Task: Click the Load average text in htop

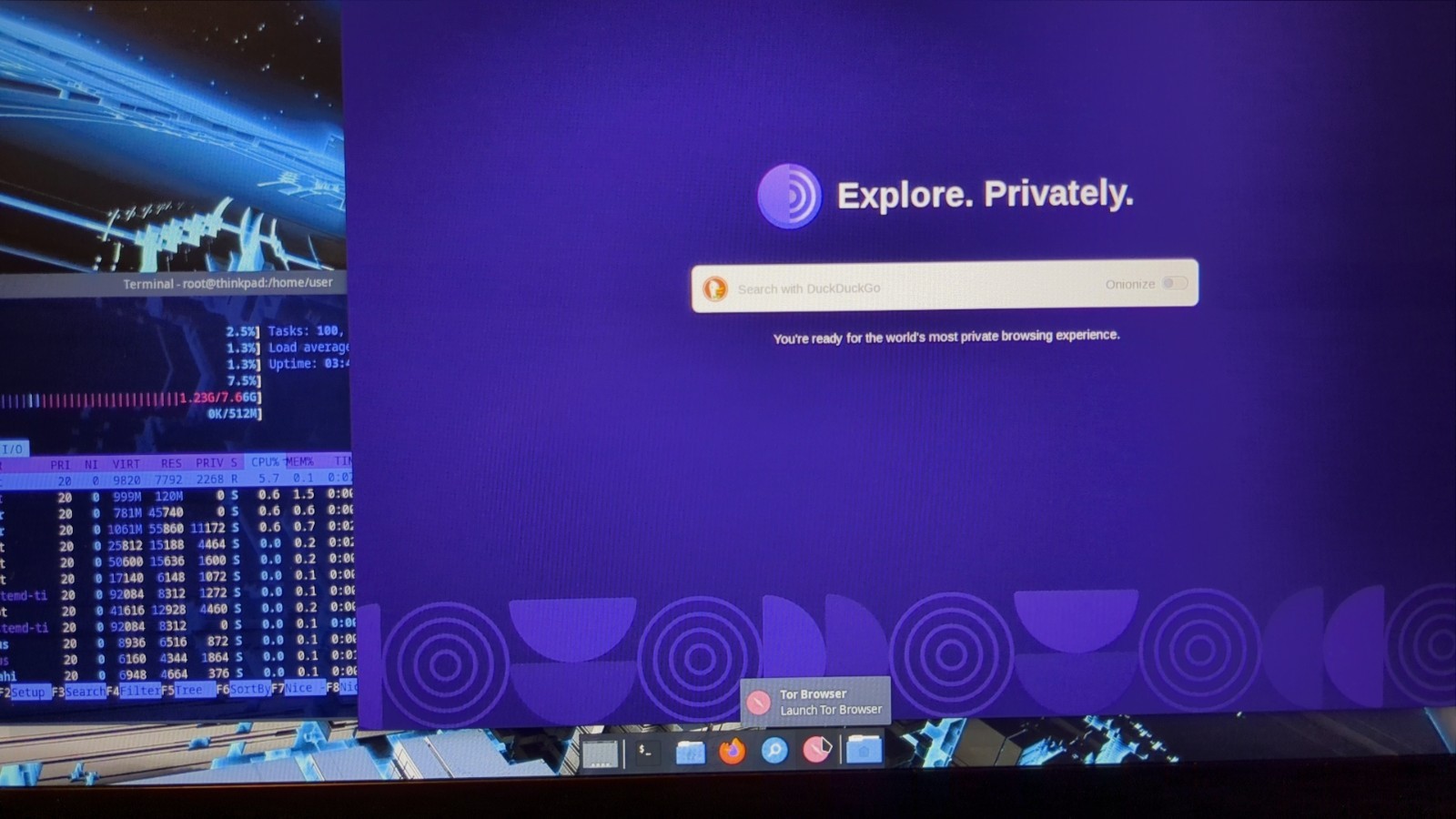Action: (308, 348)
